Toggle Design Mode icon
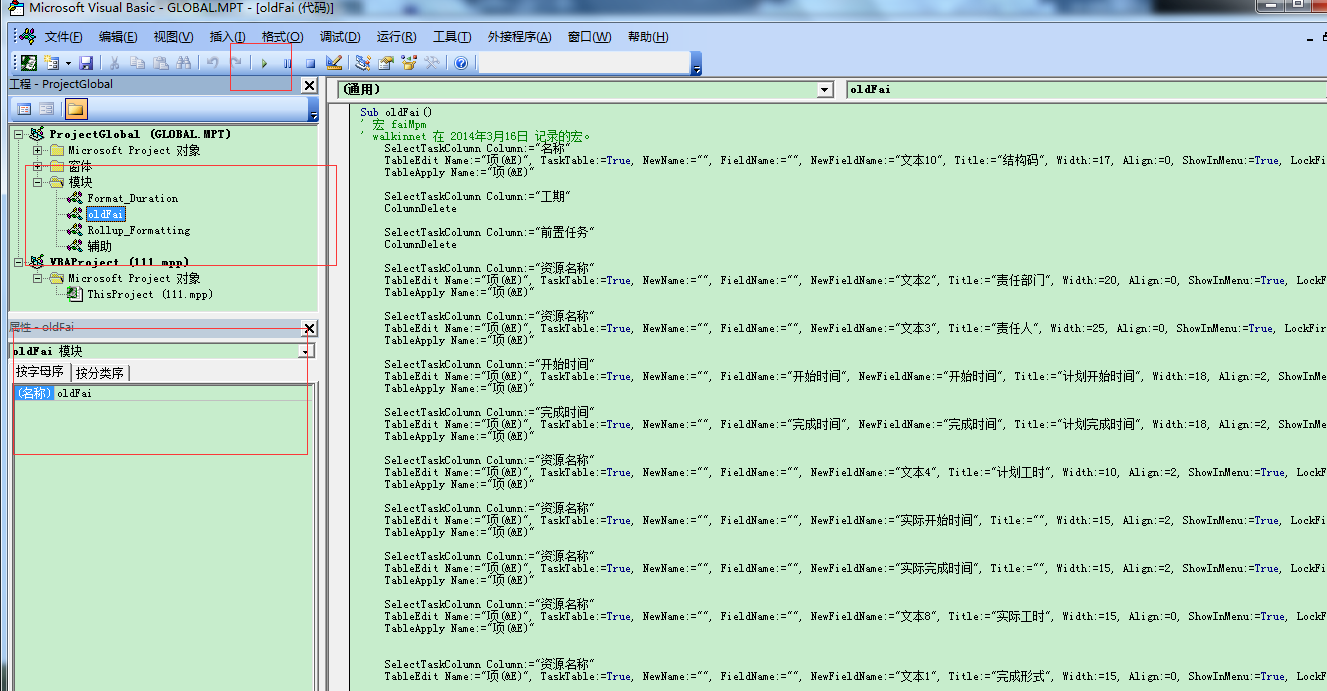Image resolution: width=1327 pixels, height=691 pixels. click(334, 63)
